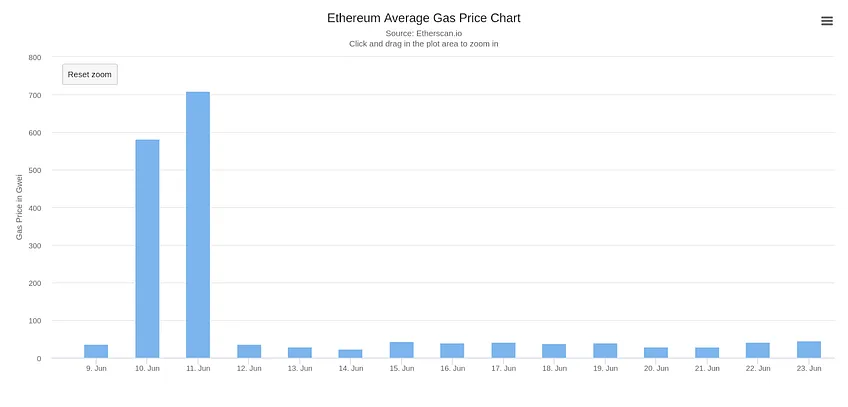Click the Ethereum Average Gas Price Chart title

point(424,18)
